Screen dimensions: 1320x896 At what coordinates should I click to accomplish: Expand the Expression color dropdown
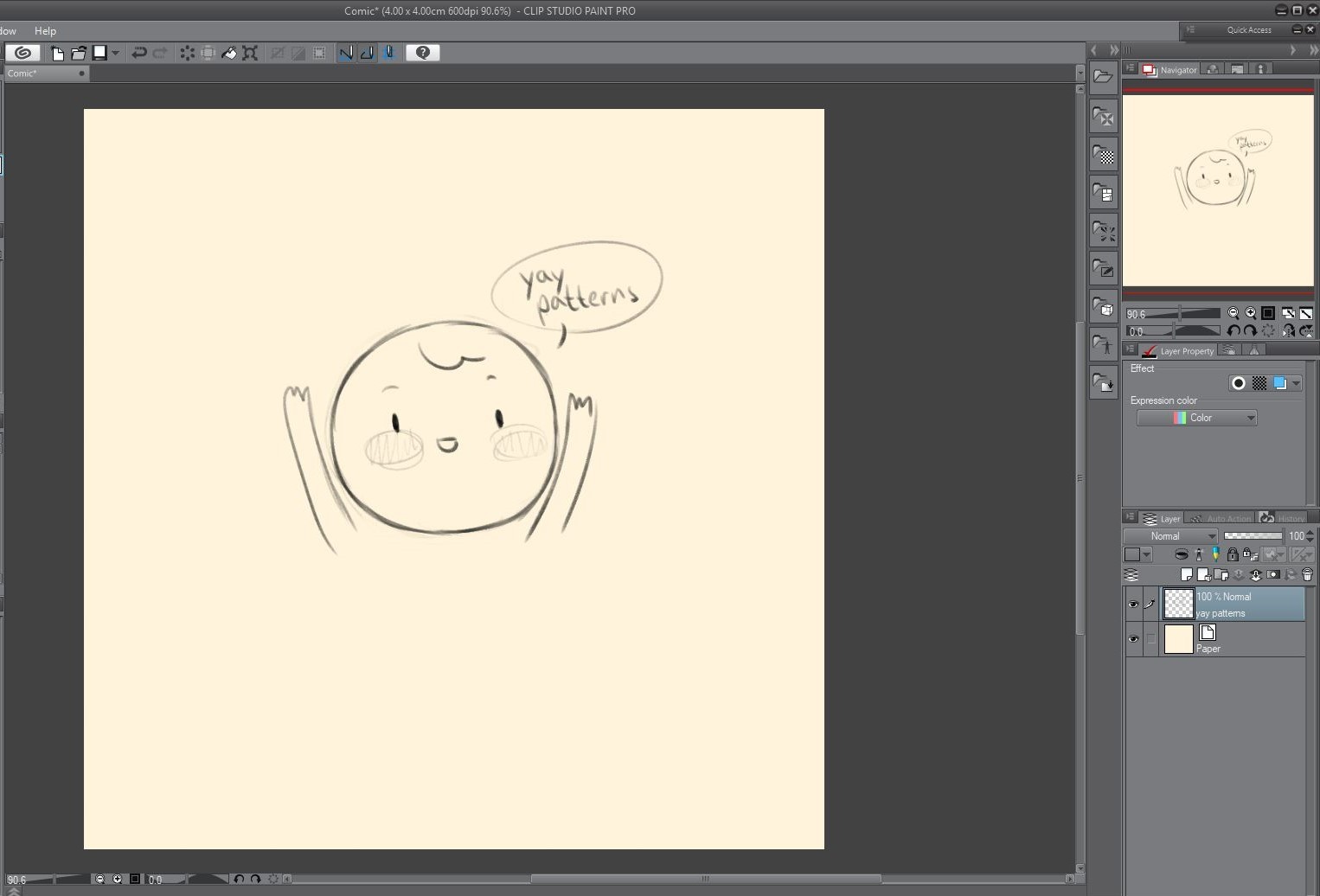tap(1196, 419)
